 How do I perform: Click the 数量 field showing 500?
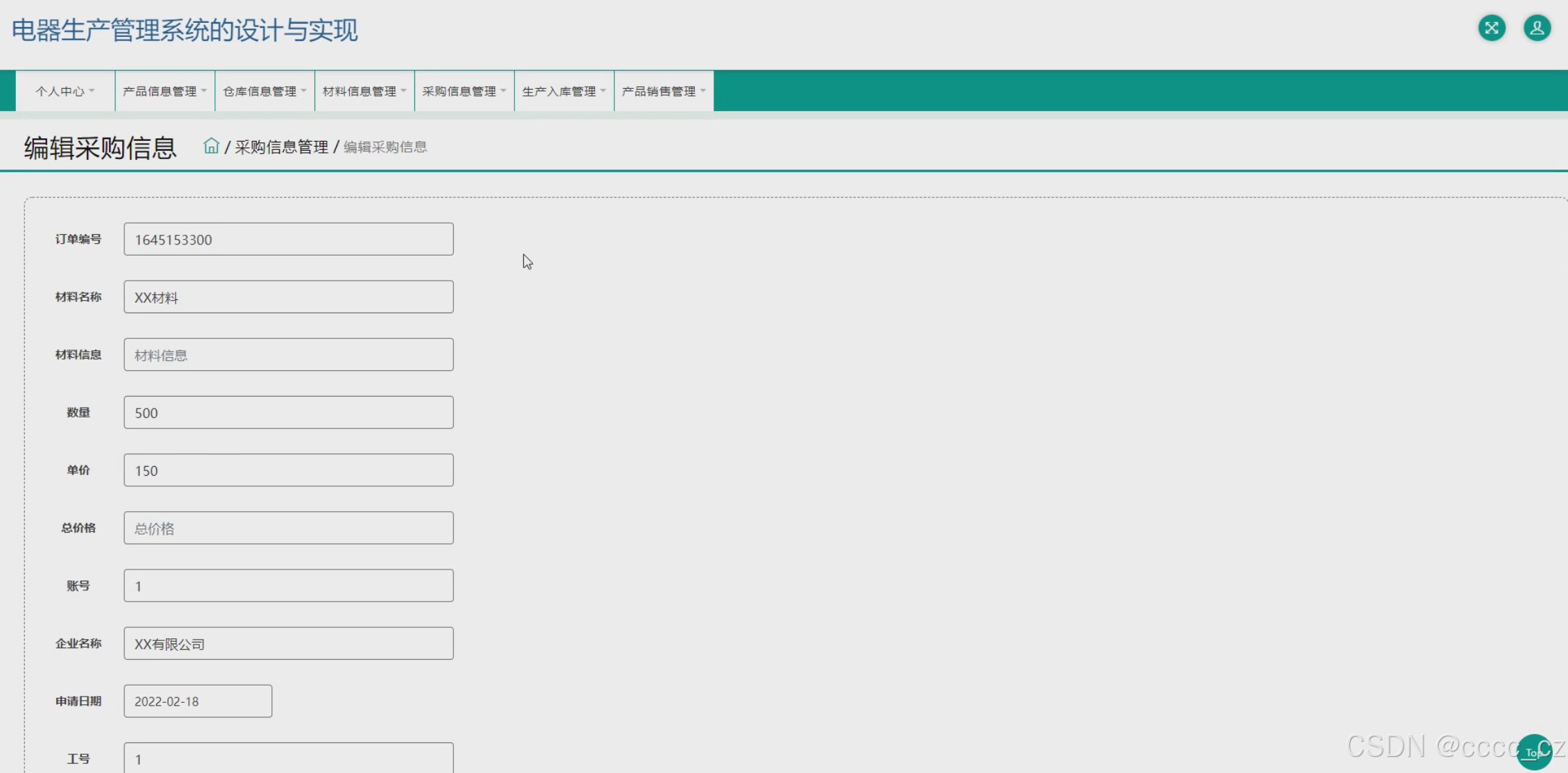pos(288,413)
